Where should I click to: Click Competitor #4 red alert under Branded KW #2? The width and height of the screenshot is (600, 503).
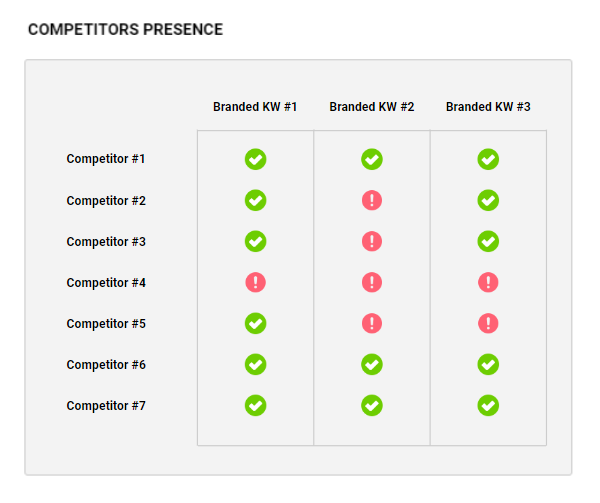point(372,282)
